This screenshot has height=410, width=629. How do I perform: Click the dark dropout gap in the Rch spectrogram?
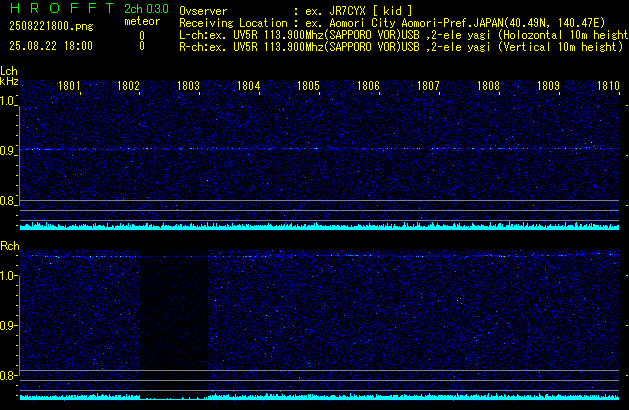(174, 327)
